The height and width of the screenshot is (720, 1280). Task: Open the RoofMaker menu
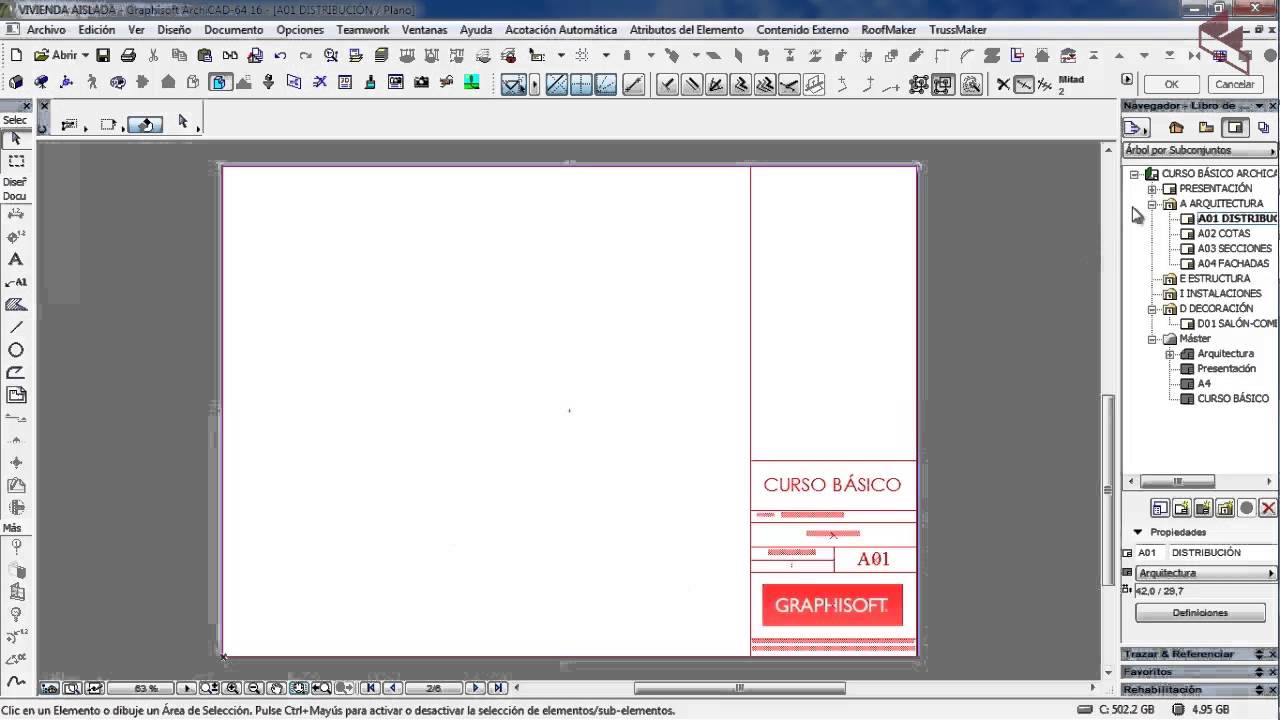click(x=889, y=30)
